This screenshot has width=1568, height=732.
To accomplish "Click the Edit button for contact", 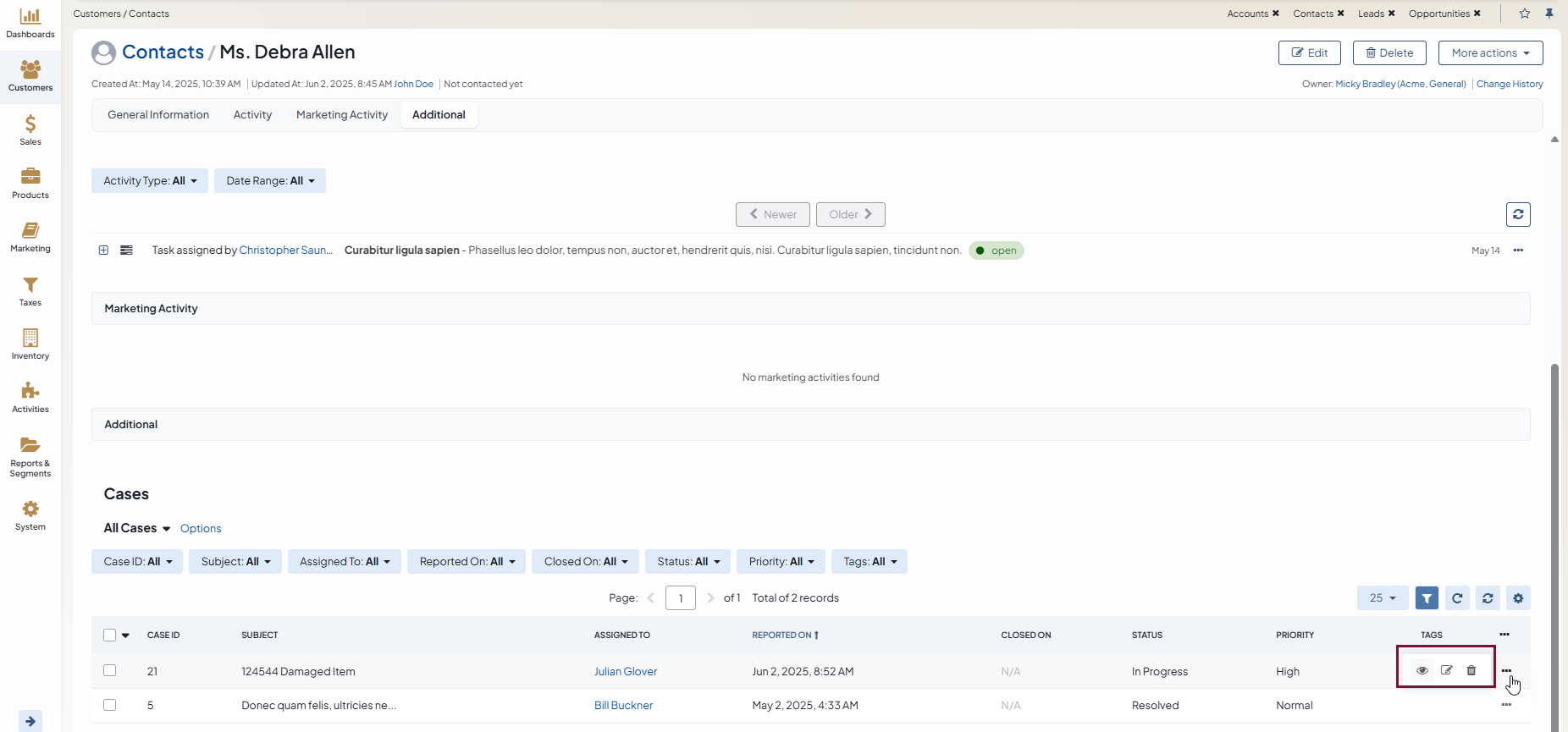I will 1309,53.
